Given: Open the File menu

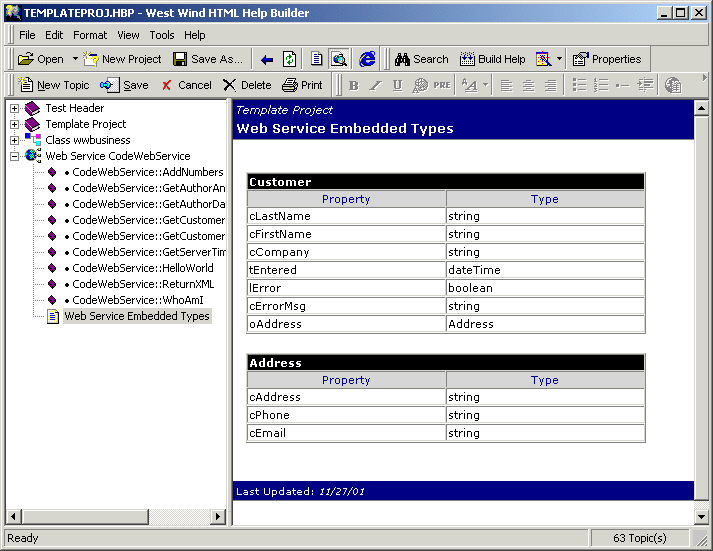Looking at the screenshot, I should tap(27, 35).
